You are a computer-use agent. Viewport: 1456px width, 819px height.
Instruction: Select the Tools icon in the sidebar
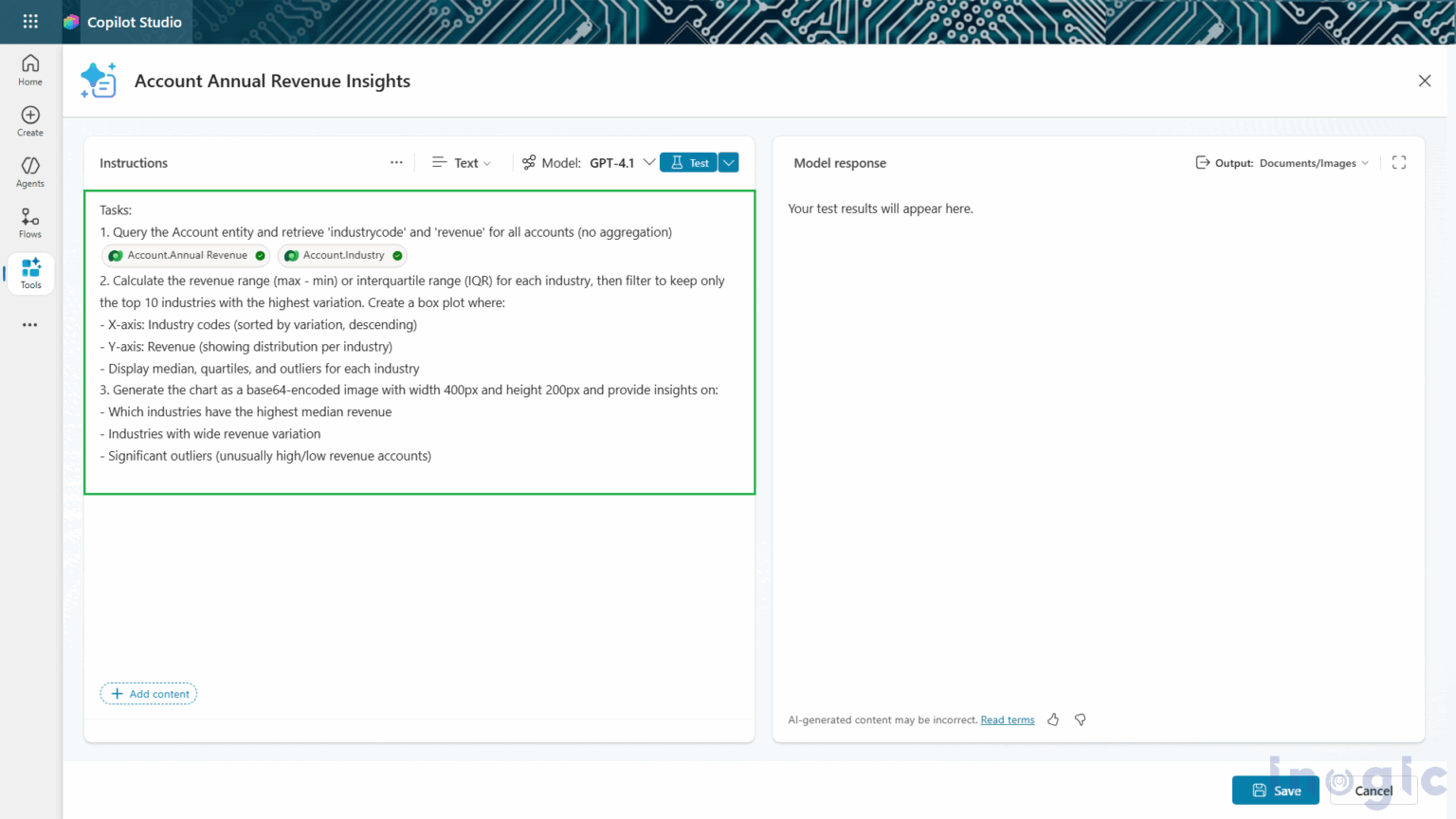click(x=29, y=273)
